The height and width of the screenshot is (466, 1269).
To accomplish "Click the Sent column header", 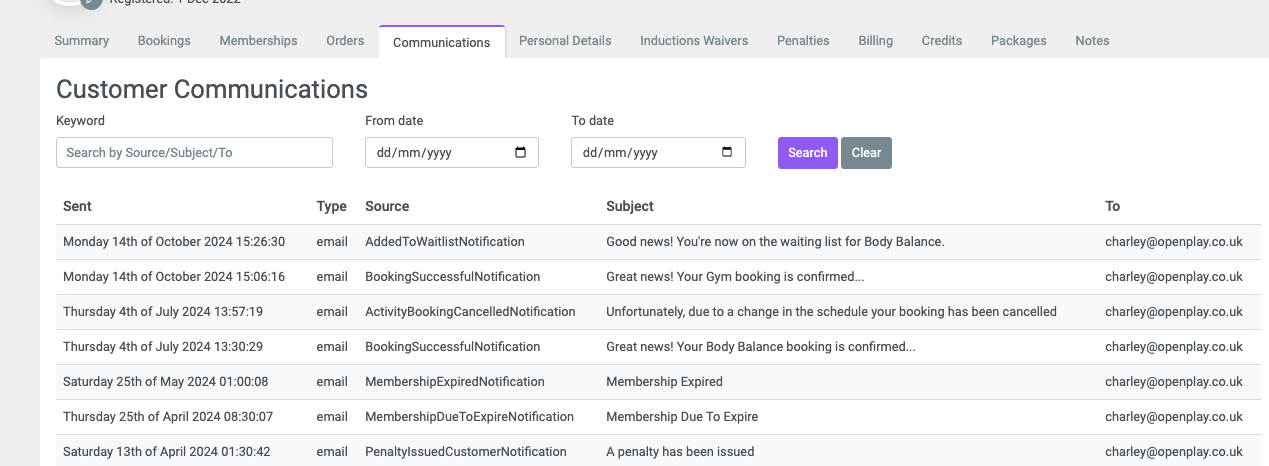I will pos(77,206).
